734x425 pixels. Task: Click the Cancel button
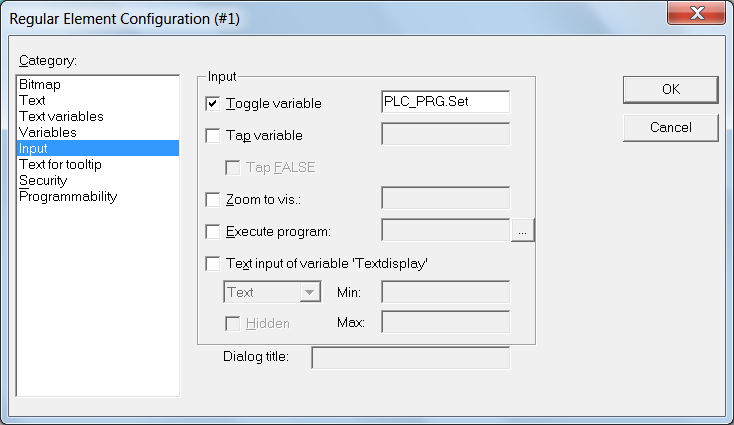(x=670, y=128)
